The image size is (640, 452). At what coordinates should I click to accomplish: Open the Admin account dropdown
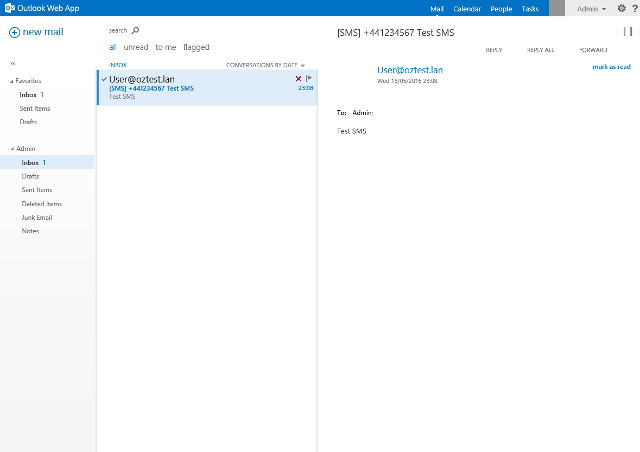tap(591, 9)
